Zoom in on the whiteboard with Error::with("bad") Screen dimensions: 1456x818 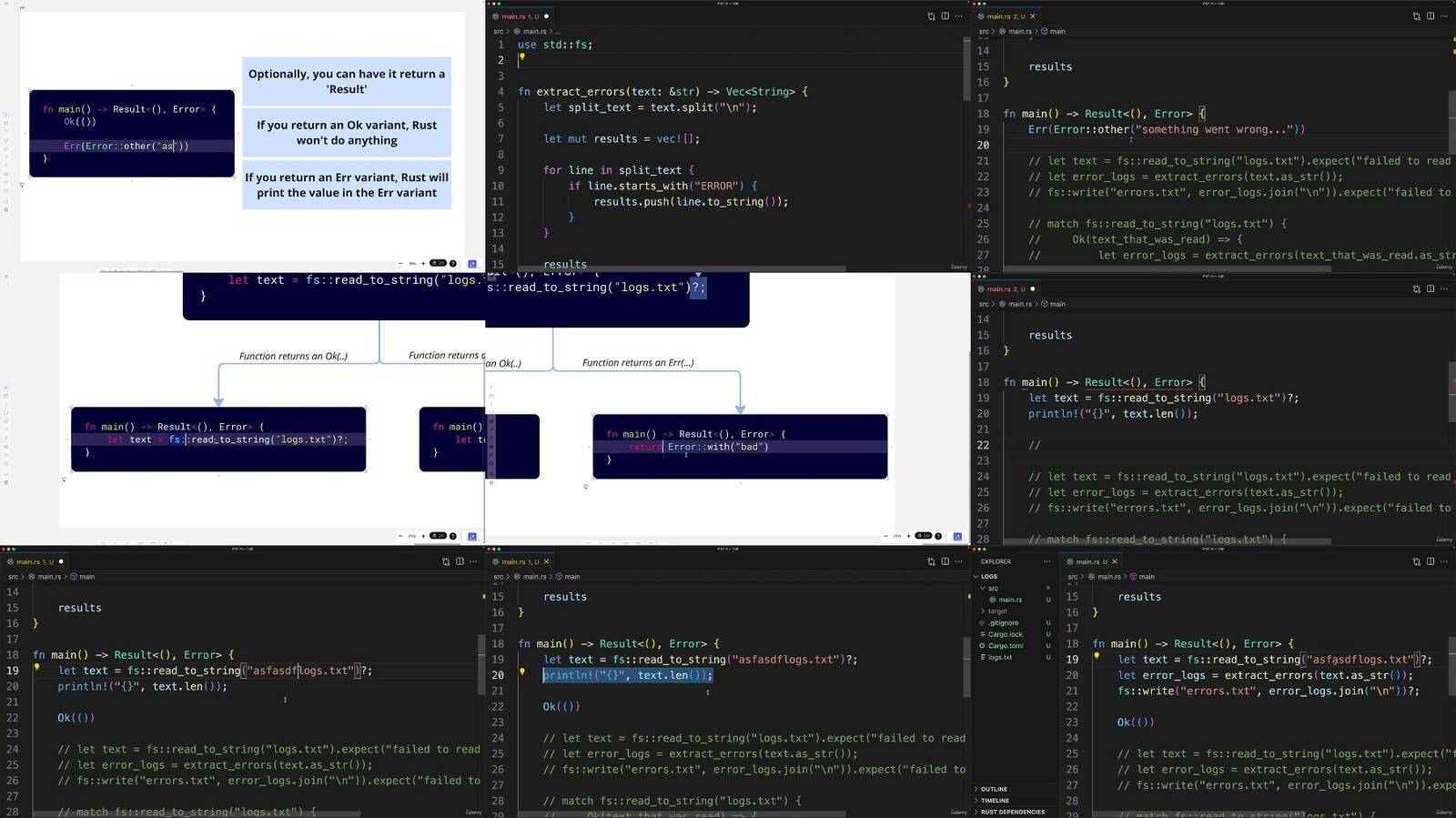(908, 536)
